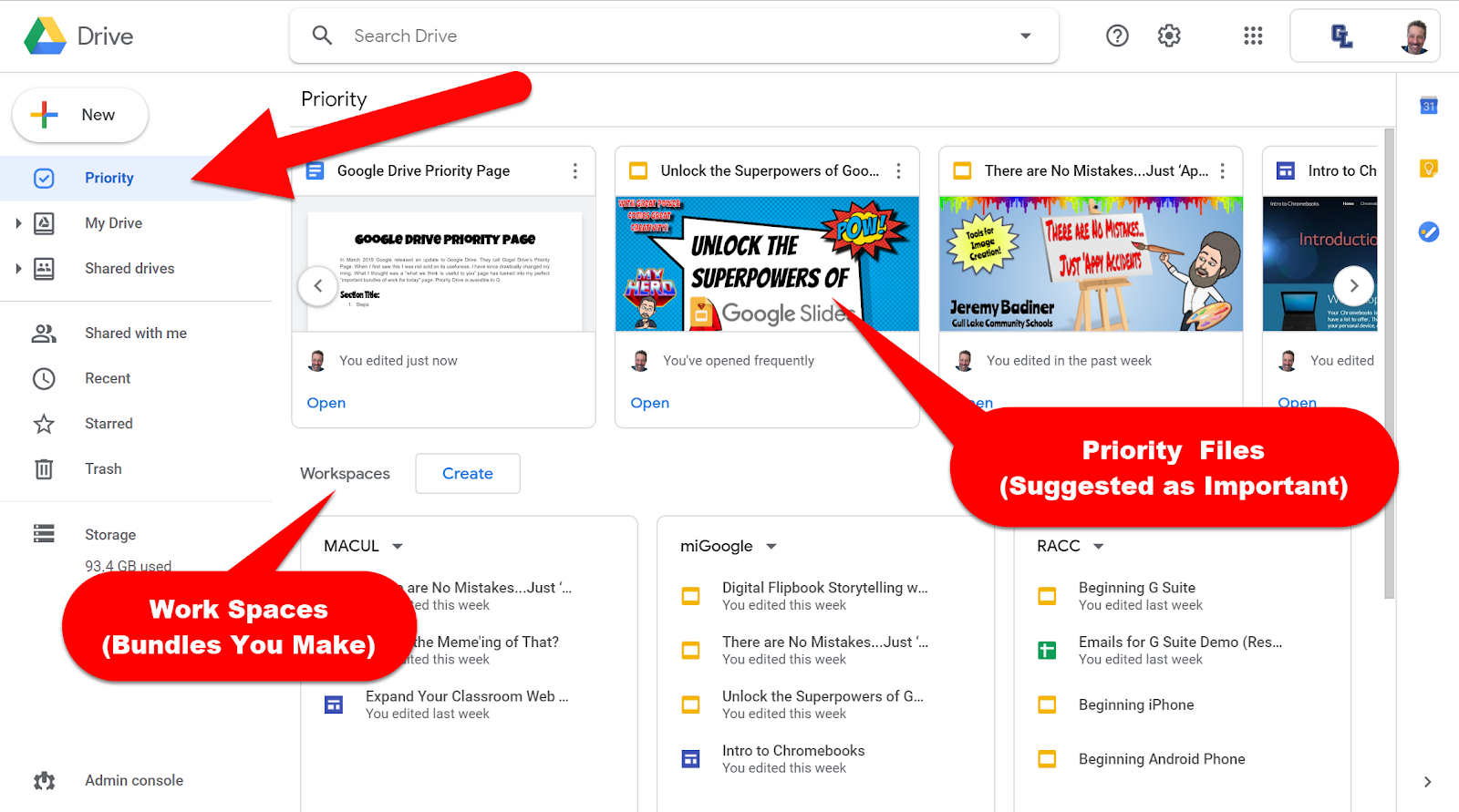The image size is (1459, 812).
Task: Open the account profile picture
Action: 1415,36
